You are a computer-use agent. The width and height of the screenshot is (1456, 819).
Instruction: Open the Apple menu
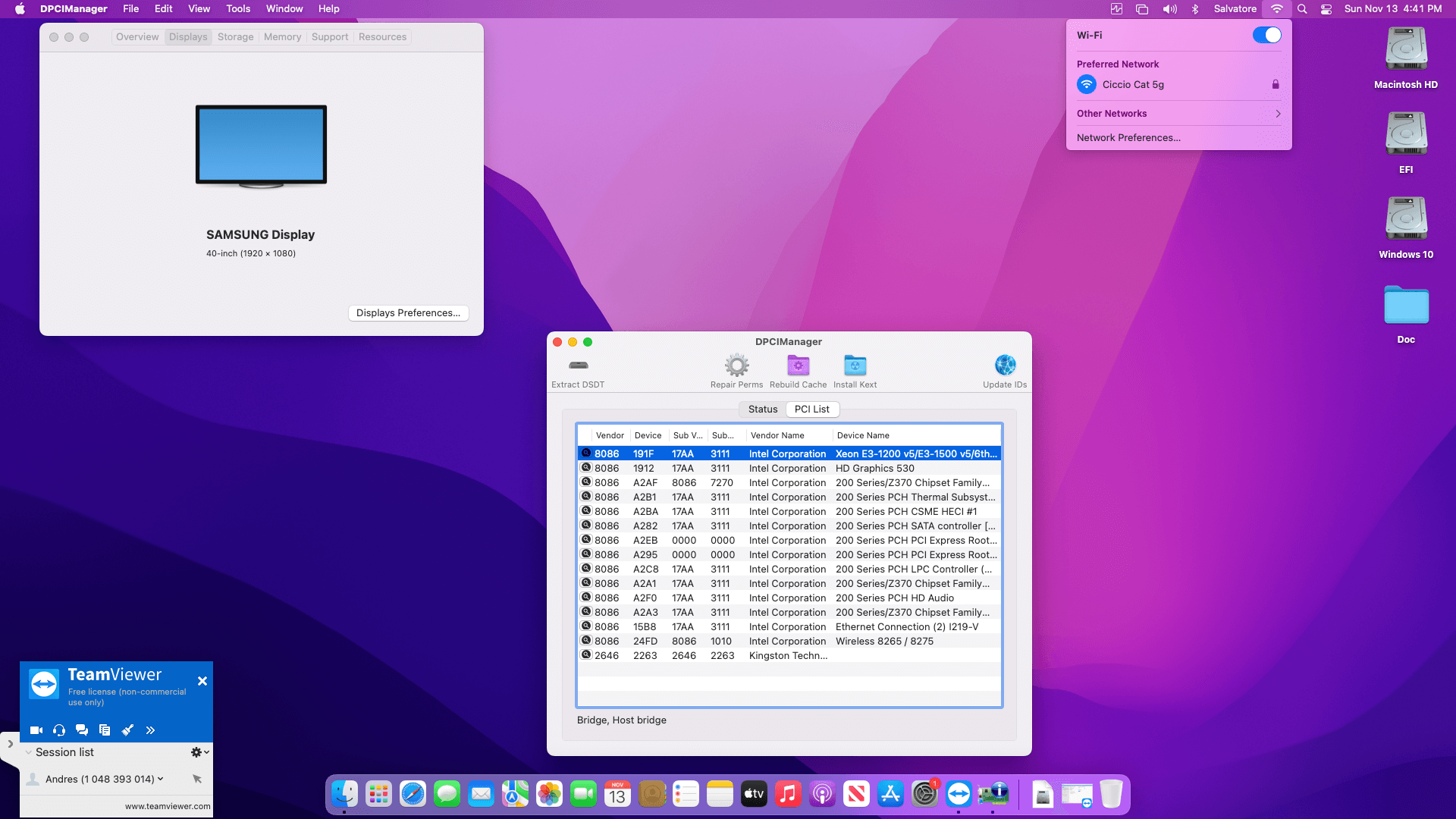[20, 9]
